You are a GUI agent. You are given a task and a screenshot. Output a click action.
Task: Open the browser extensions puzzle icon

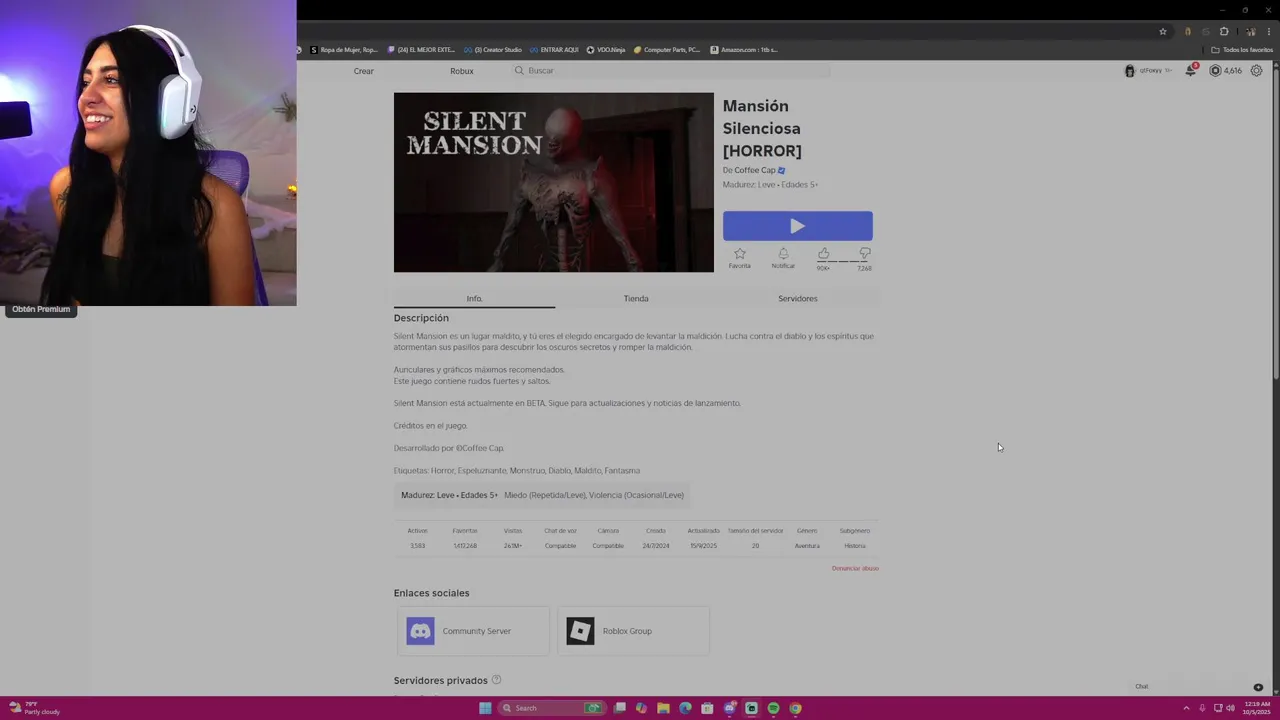(x=1224, y=31)
